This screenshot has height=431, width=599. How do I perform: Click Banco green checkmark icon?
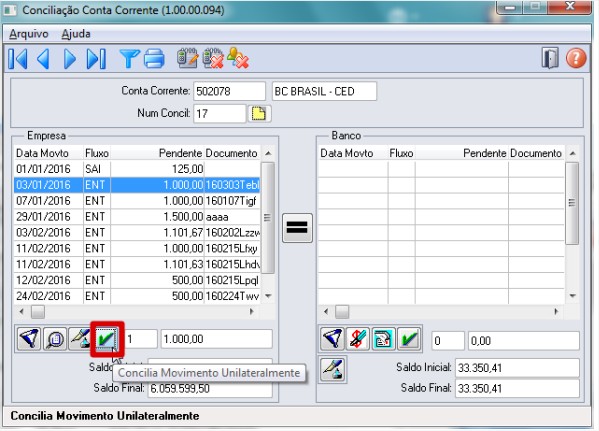pyautogui.click(x=409, y=339)
